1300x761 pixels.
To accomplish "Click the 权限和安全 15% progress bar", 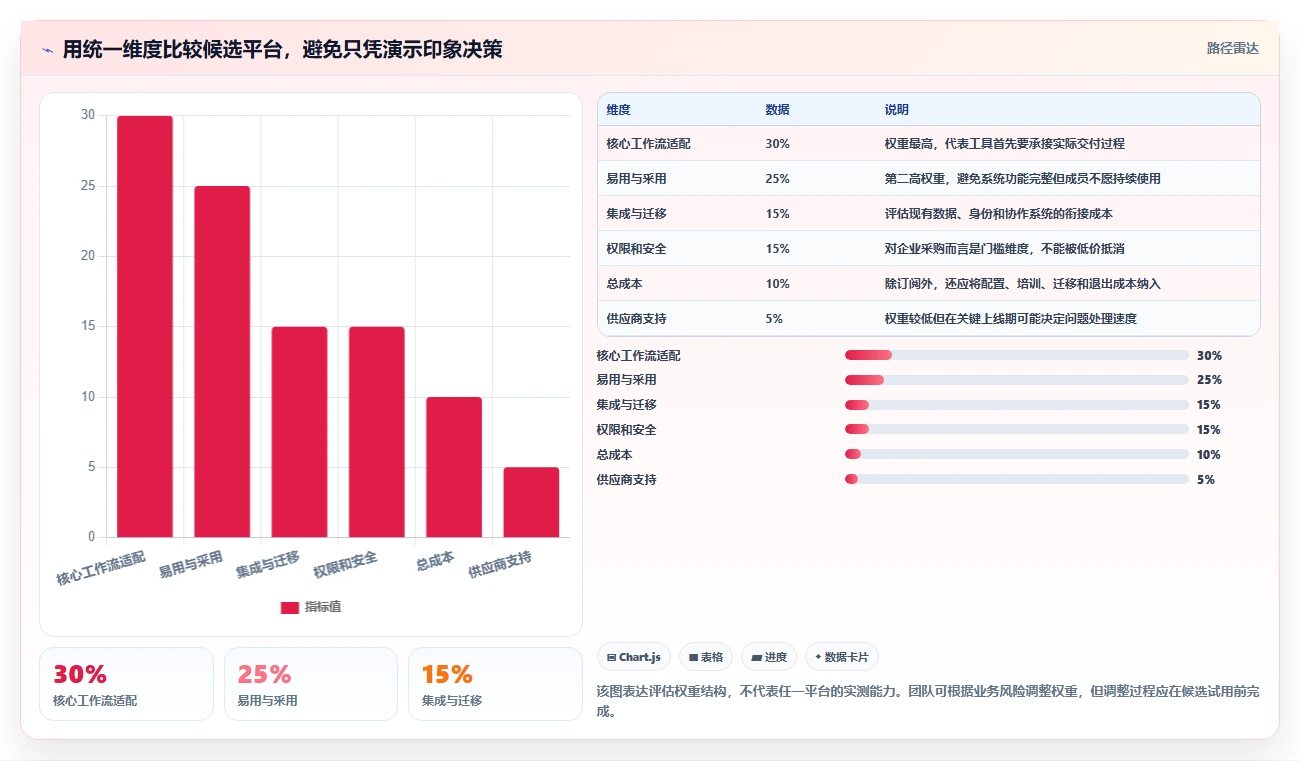I will point(1017,430).
